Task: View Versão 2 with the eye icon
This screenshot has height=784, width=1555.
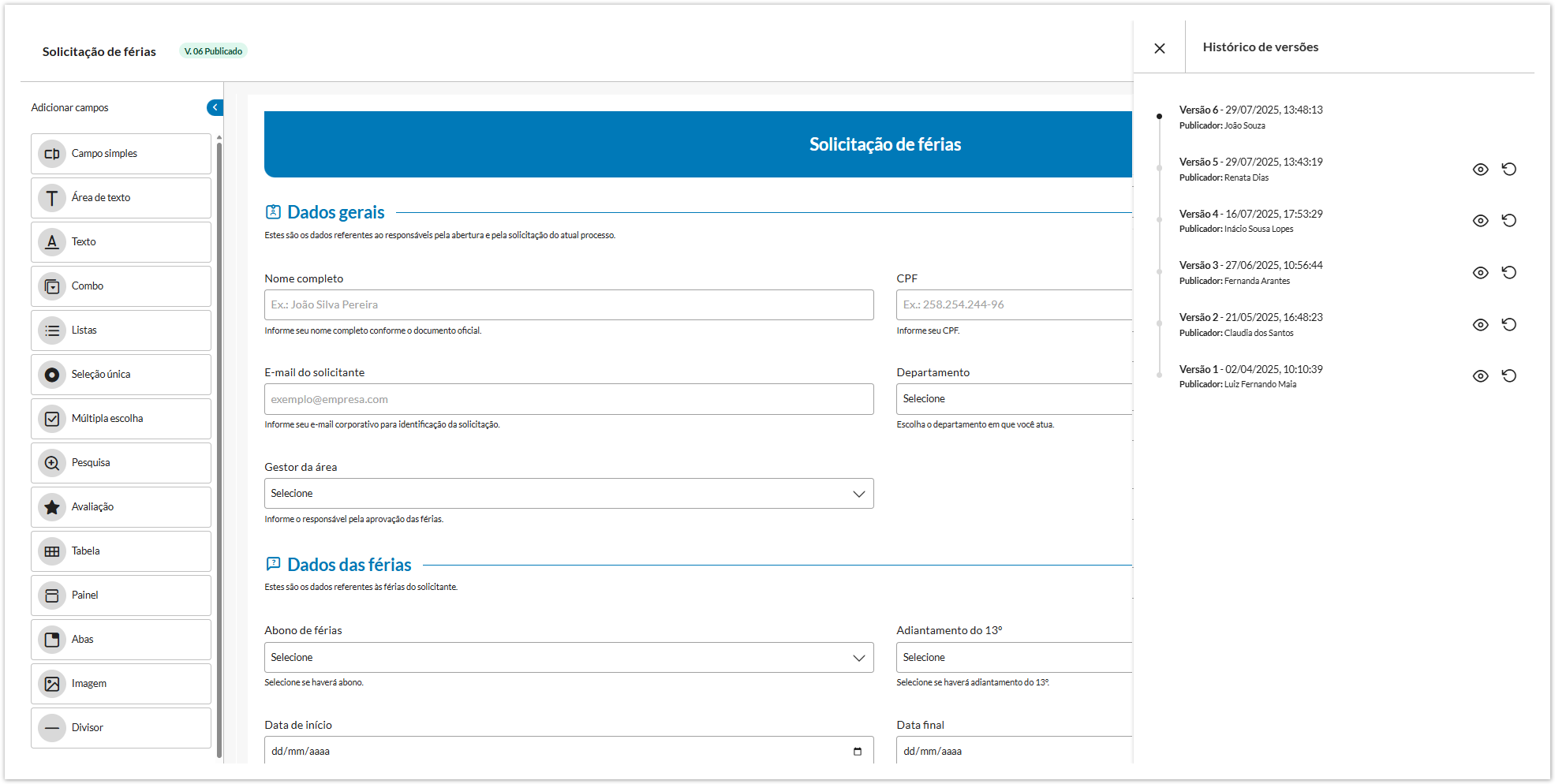Action: pos(1480,325)
